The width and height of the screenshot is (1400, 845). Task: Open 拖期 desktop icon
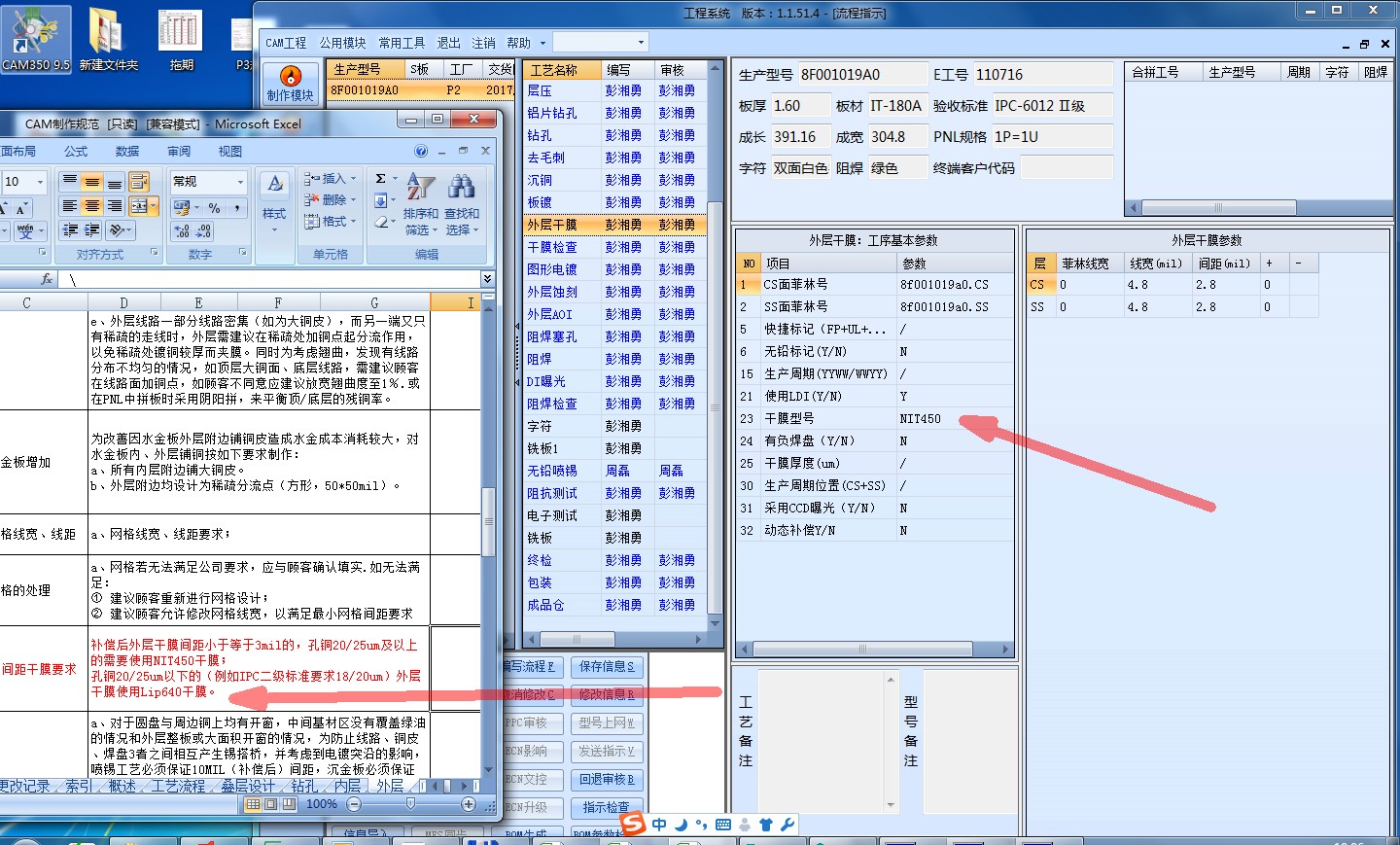(181, 39)
